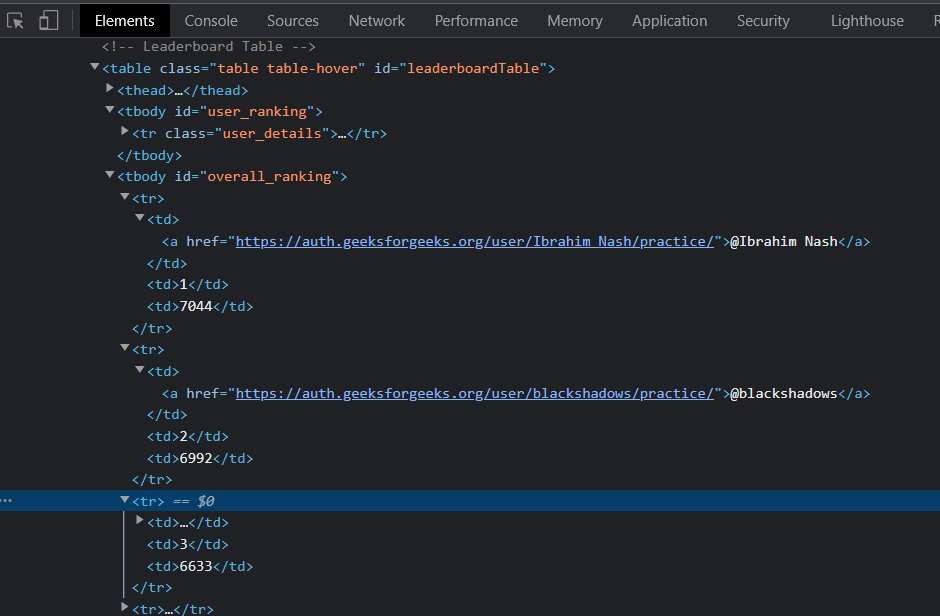
Task: Open the Network tab
Action: click(376, 21)
